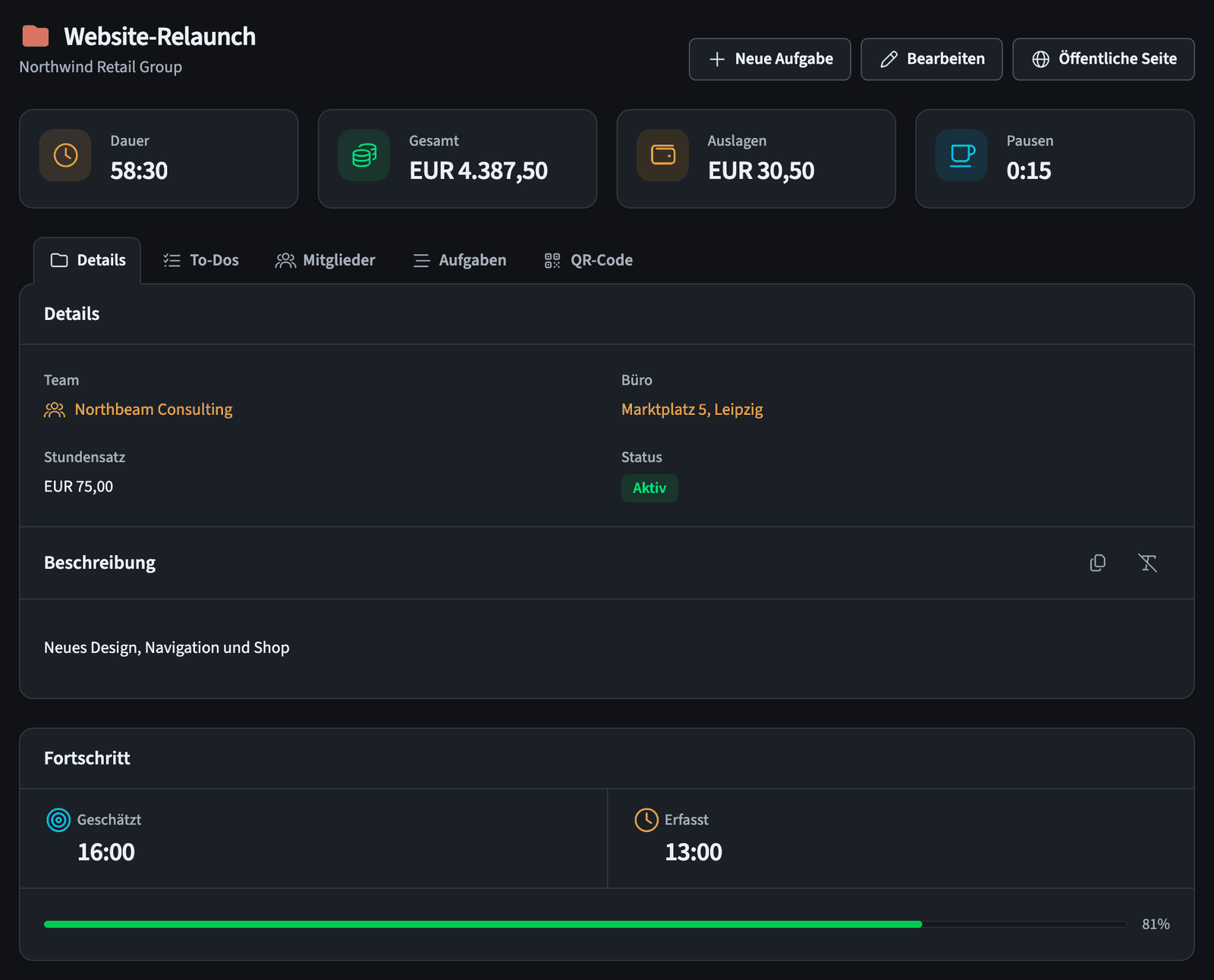
Task: Click the clear formatting icon in Beschreibung
Action: pyautogui.click(x=1147, y=563)
